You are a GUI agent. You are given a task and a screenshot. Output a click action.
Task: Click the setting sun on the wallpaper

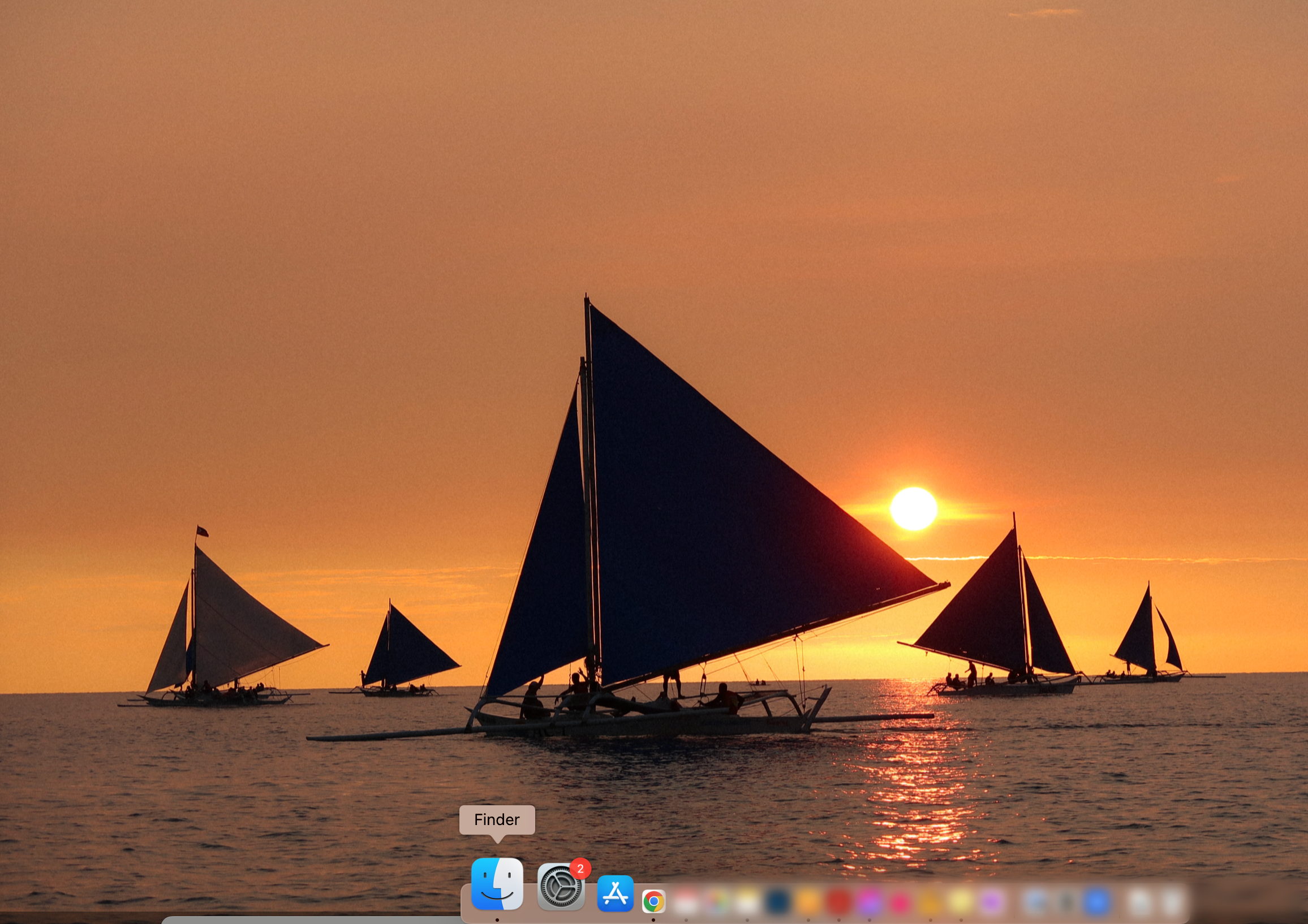coord(913,508)
